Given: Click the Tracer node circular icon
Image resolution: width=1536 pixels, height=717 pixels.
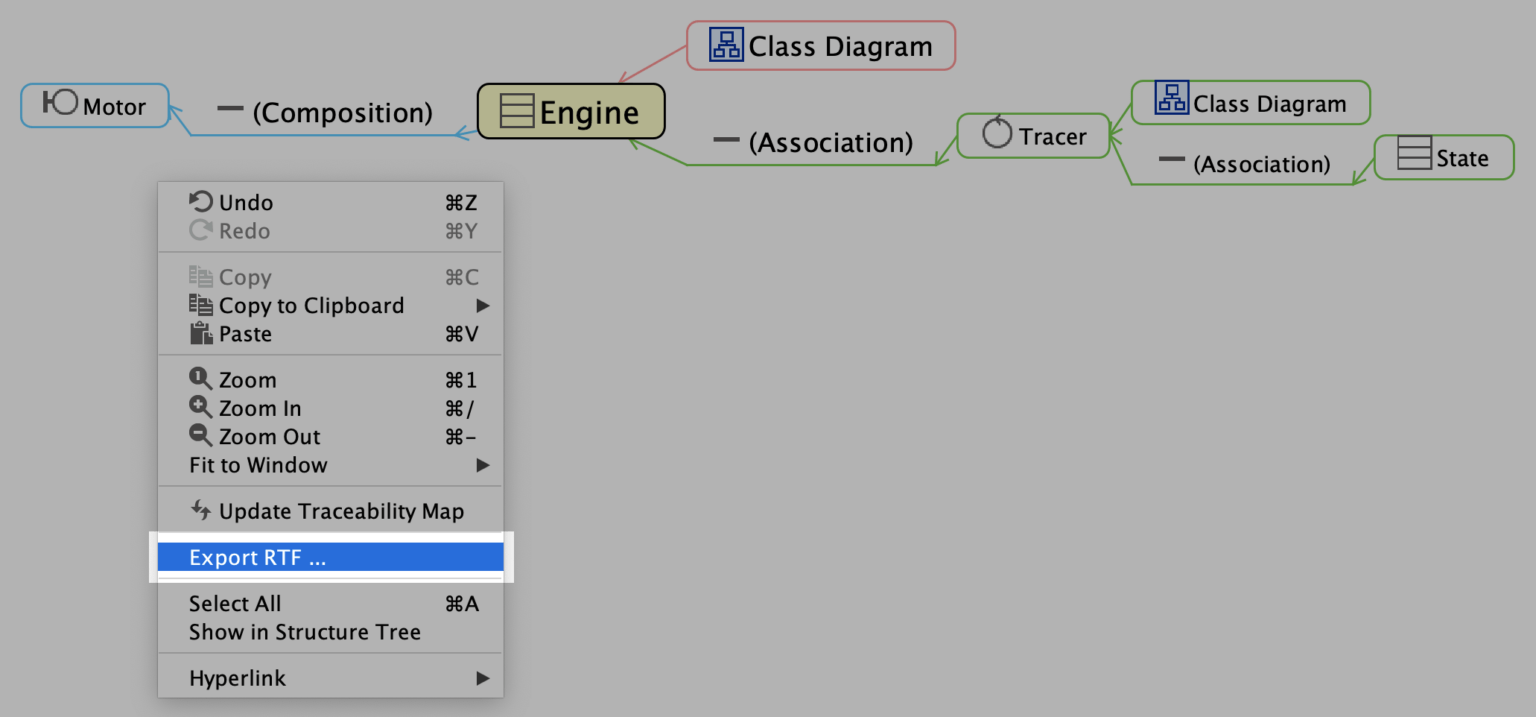Looking at the screenshot, I should (x=997, y=133).
